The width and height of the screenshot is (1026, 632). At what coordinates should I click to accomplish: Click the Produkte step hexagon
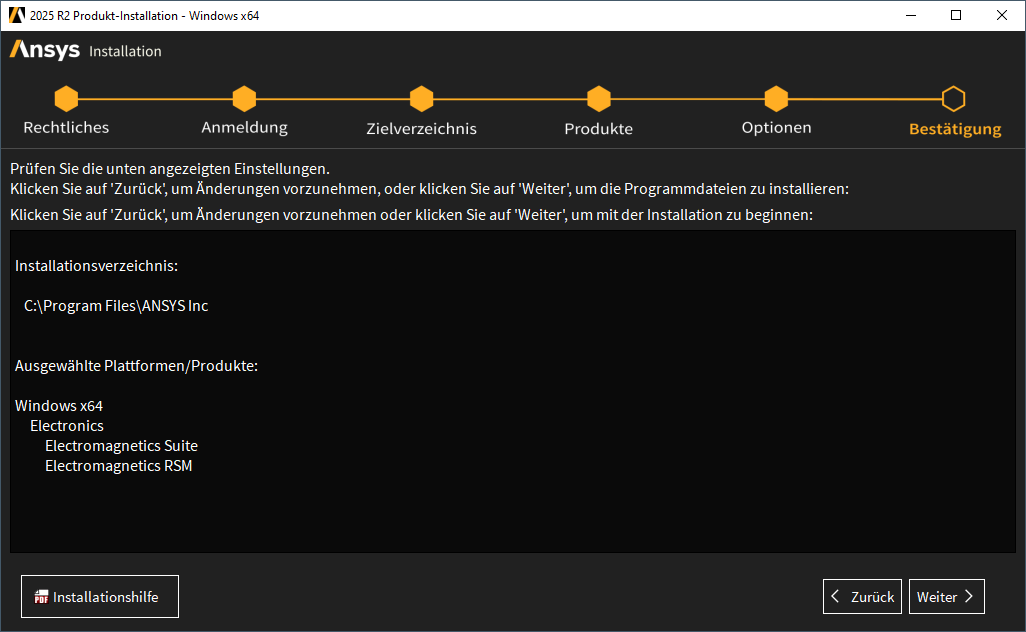coord(599,99)
